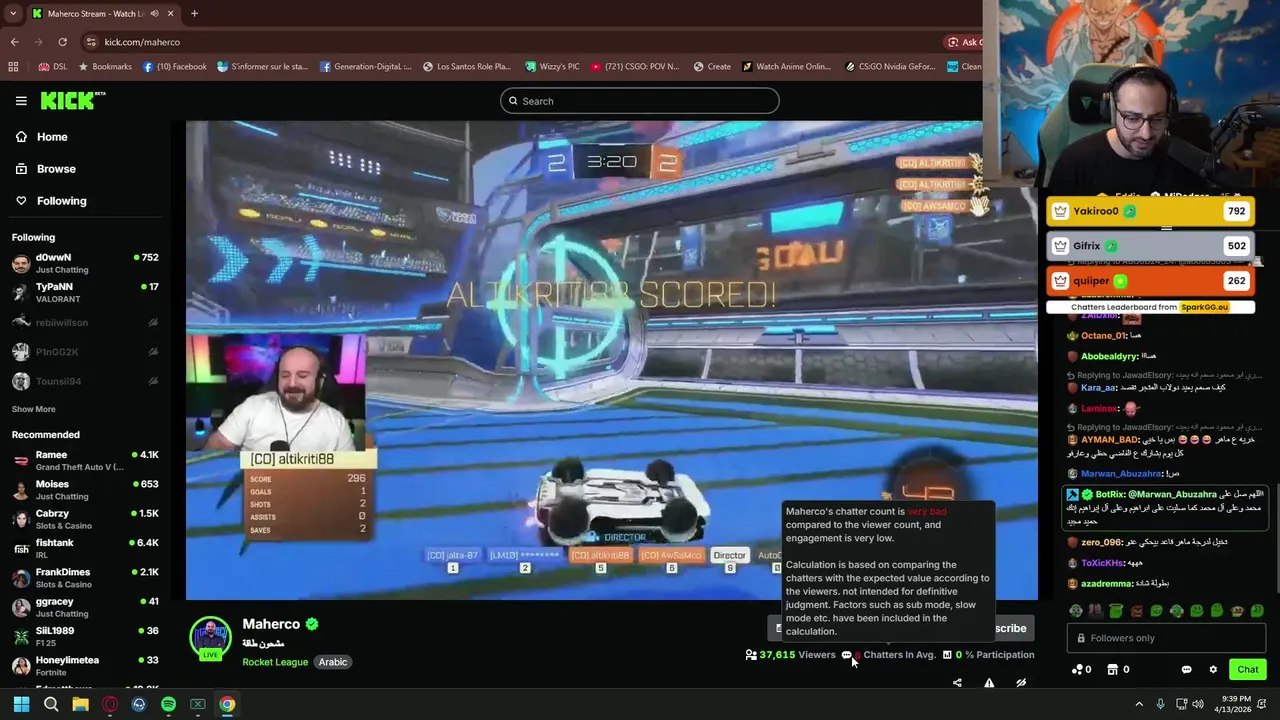This screenshot has width=1280, height=720.
Task: Expand Show More followed channels
Action: click(33, 409)
